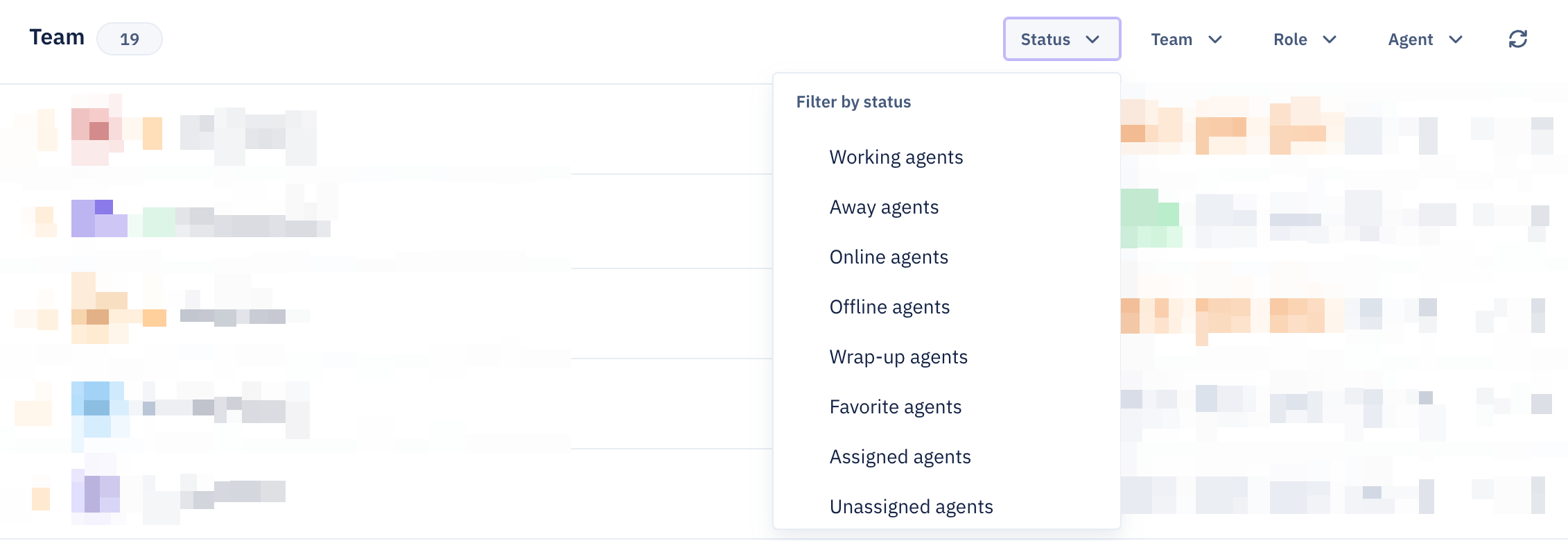Expand the Team filter dropdown
The height and width of the screenshot is (541, 1568).
point(1186,39)
